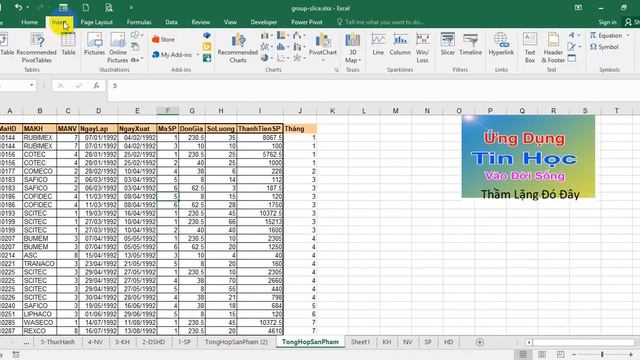Image resolution: width=640 pixels, height=360 pixels.
Task: Open Recommended PivotTables
Action: point(37,48)
